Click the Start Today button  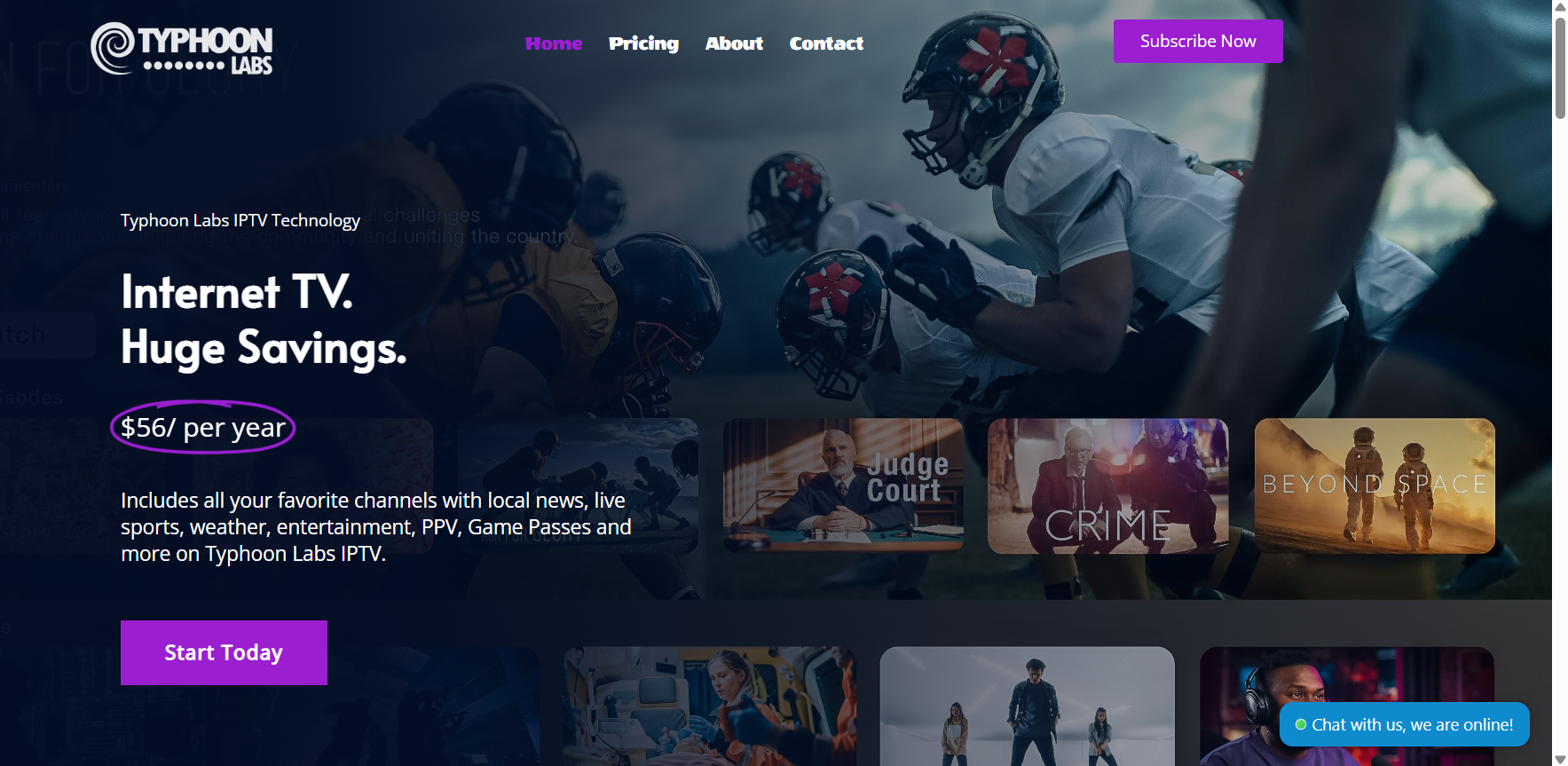tap(224, 652)
